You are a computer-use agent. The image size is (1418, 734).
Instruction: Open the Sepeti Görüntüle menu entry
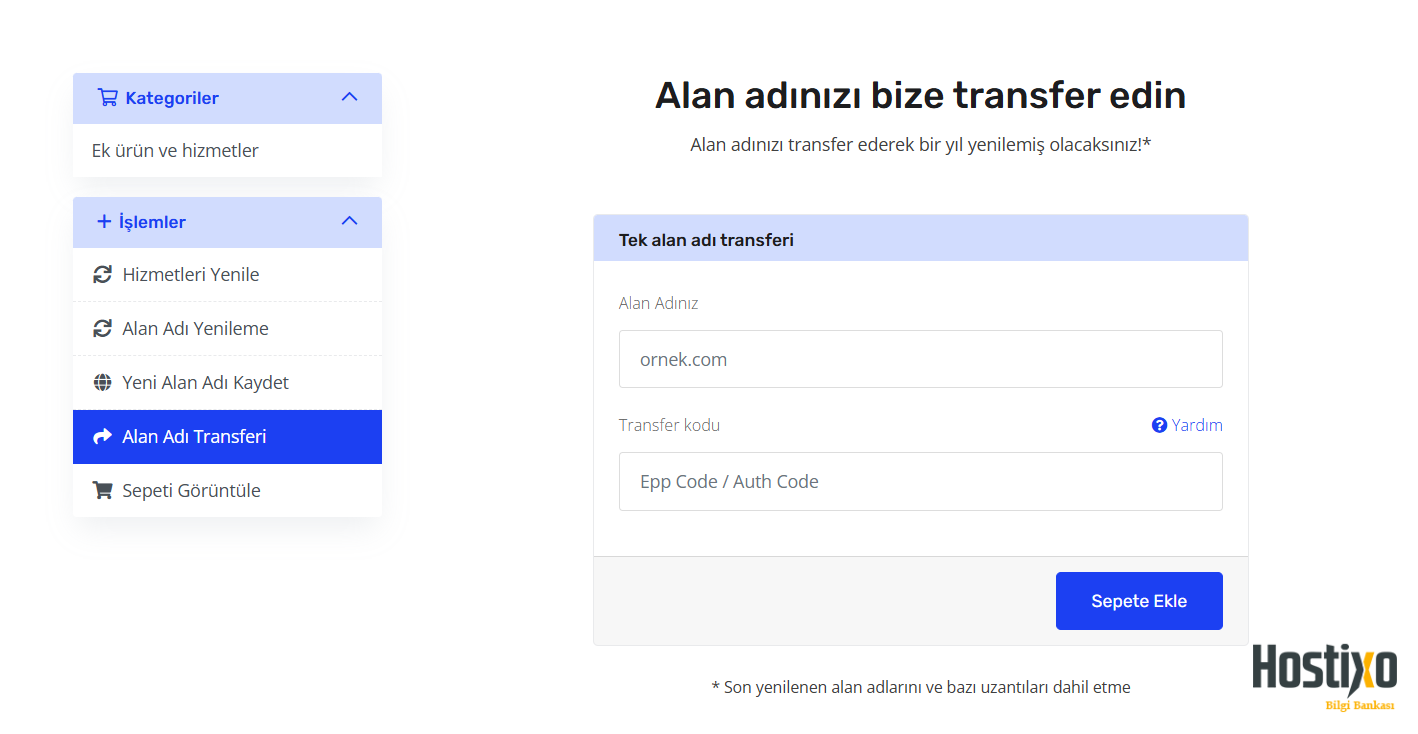pos(191,491)
